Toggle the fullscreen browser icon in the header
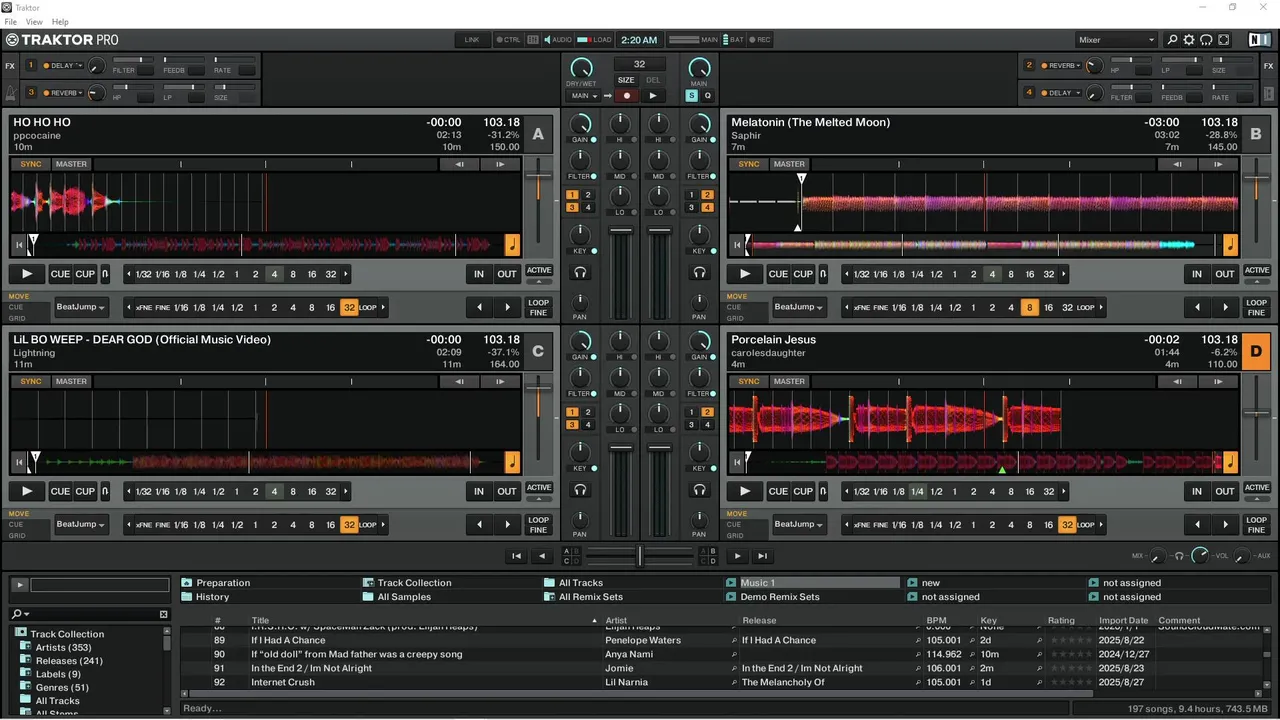 tap(1223, 40)
